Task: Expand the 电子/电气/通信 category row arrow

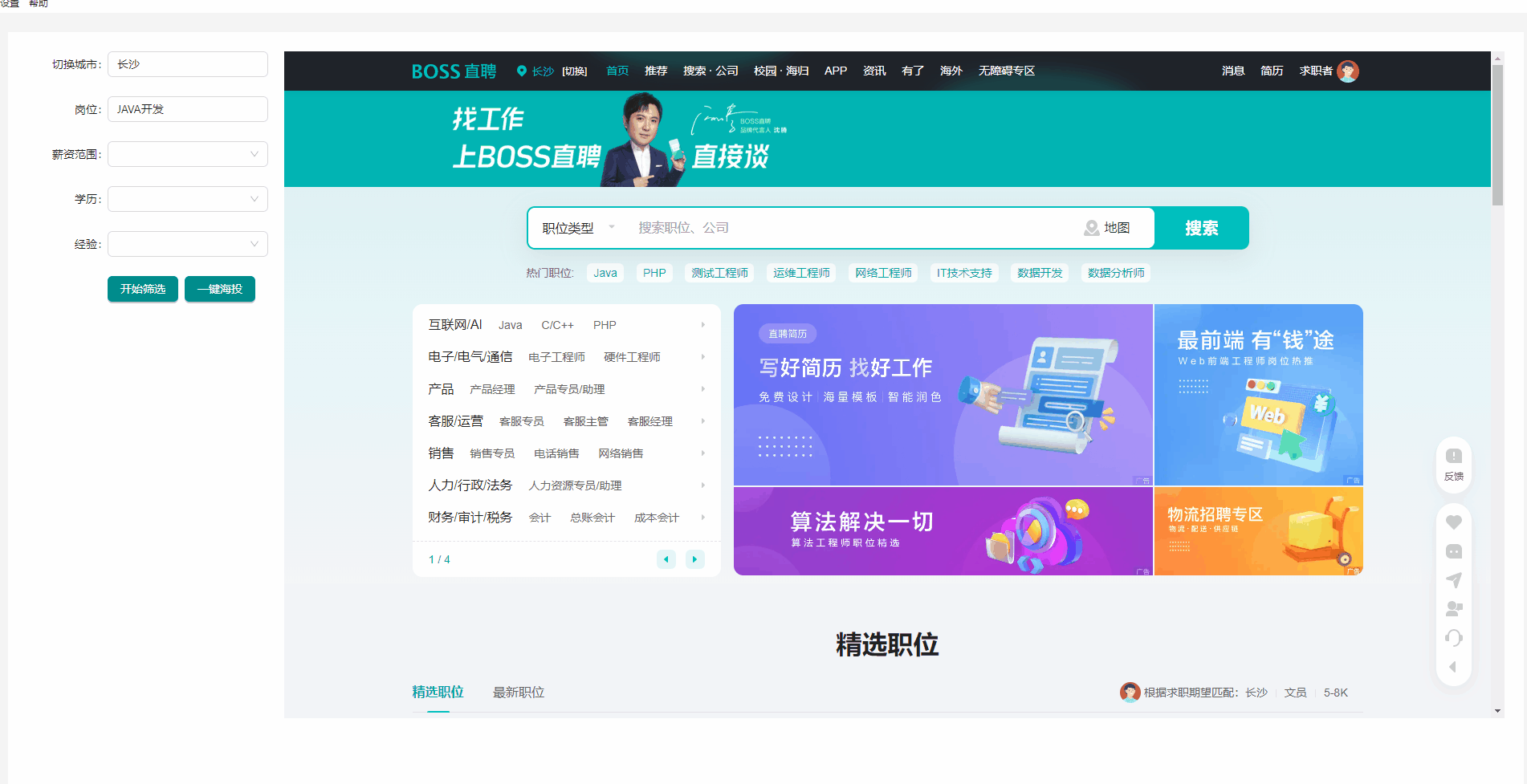Action: [x=702, y=357]
